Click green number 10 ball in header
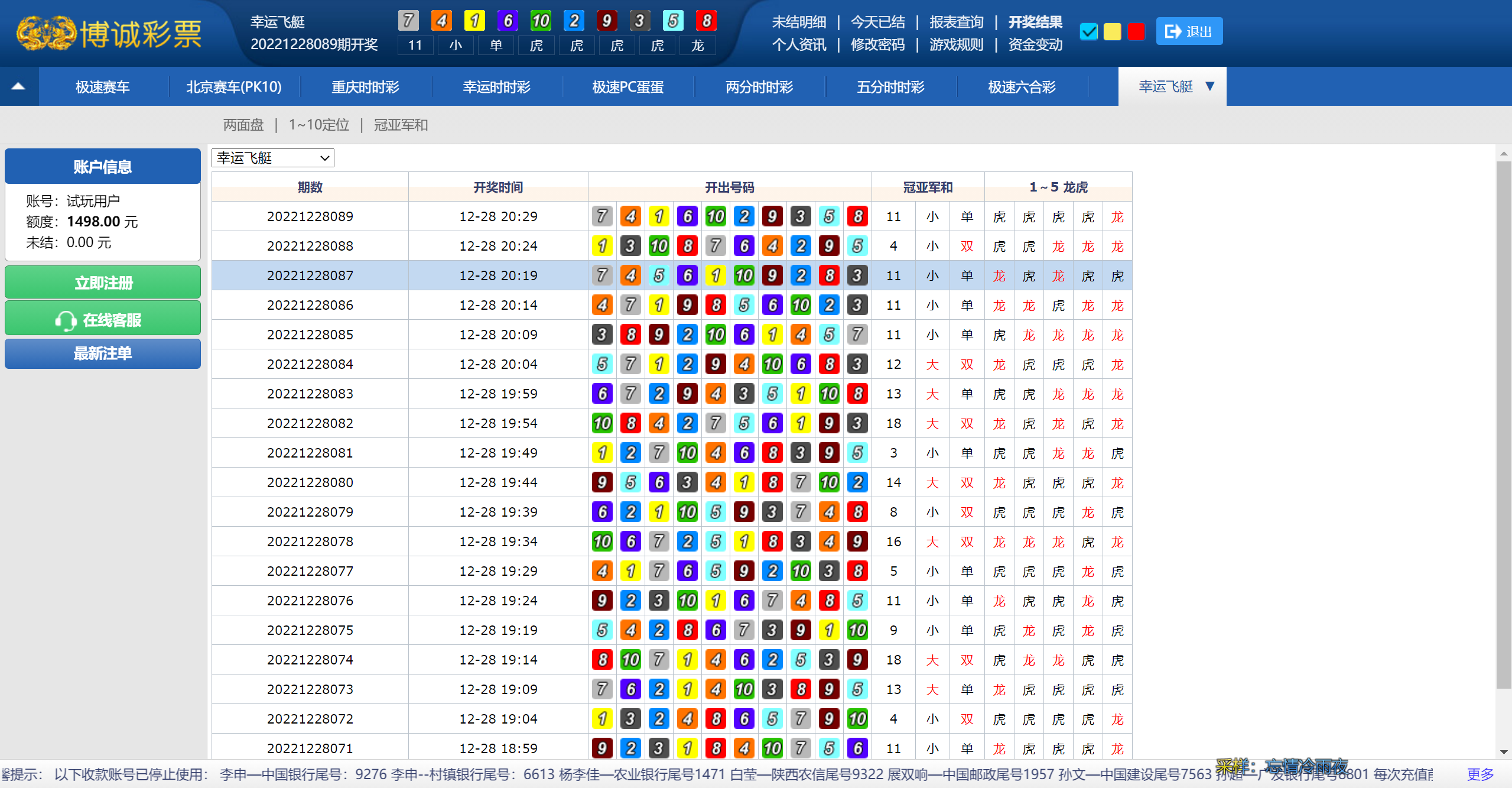This screenshot has height=788, width=1512. point(540,21)
